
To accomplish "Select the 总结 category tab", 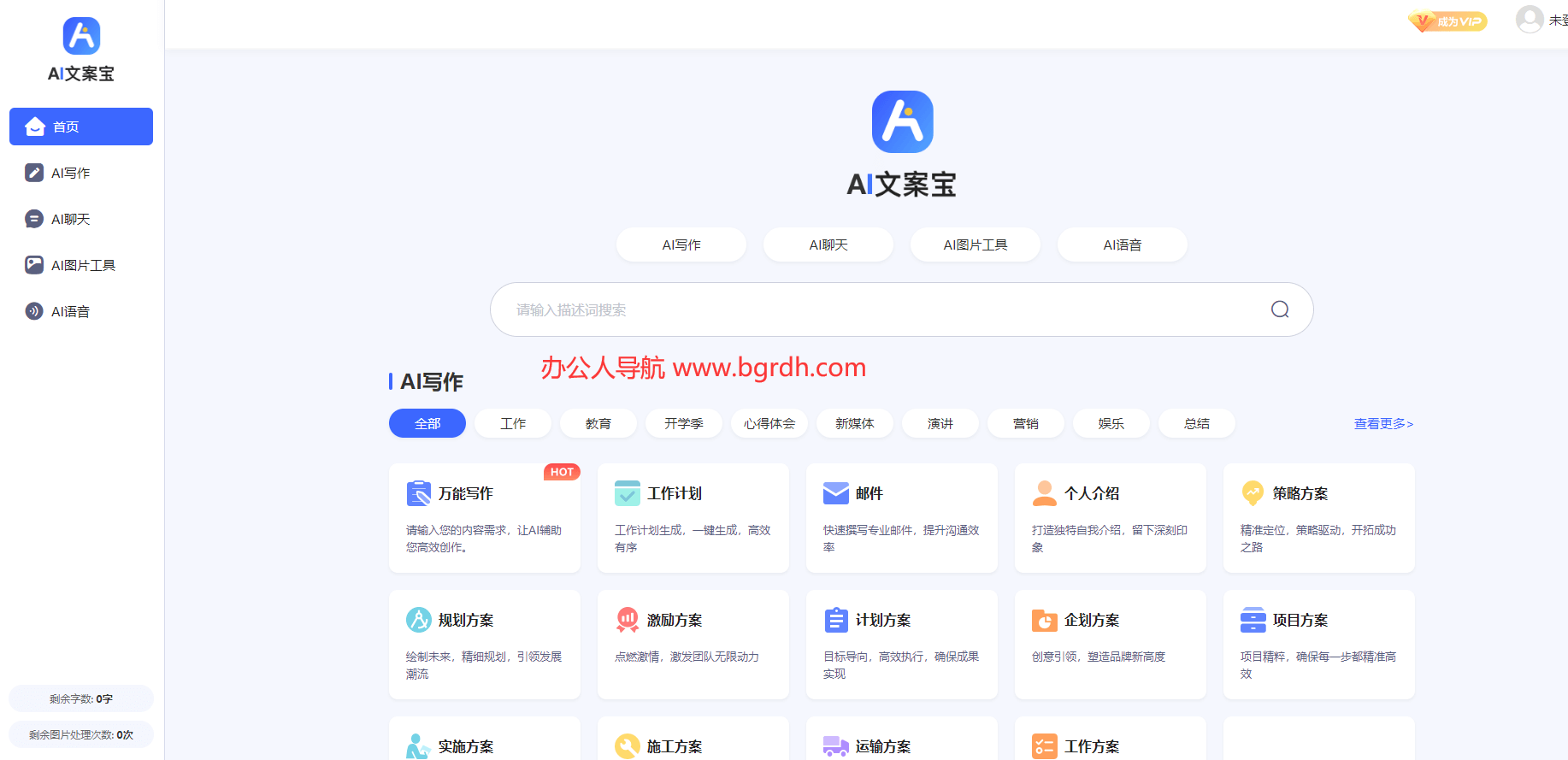I will (x=1197, y=423).
